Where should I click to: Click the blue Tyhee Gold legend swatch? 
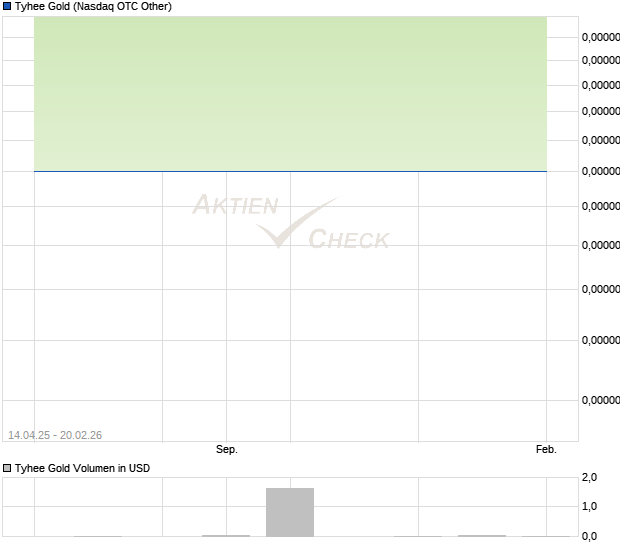[x=7, y=6]
